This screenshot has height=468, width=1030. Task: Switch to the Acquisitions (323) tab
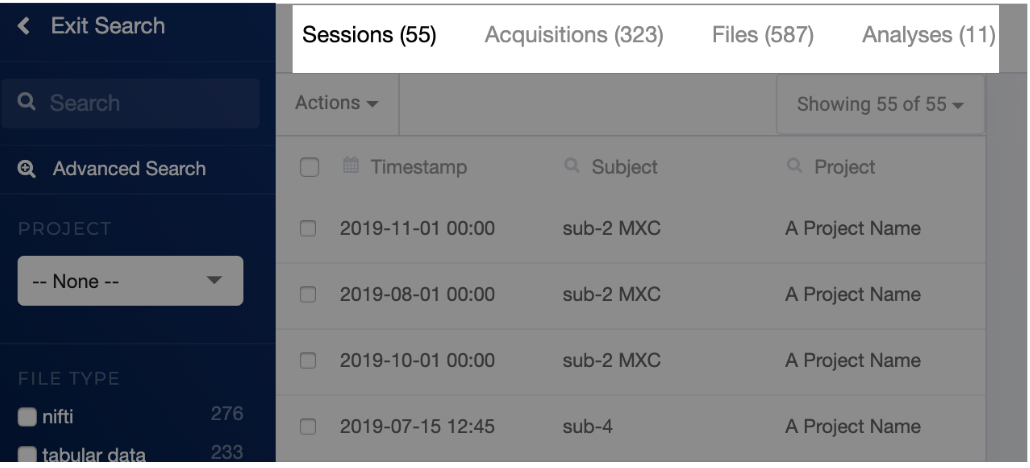click(574, 35)
